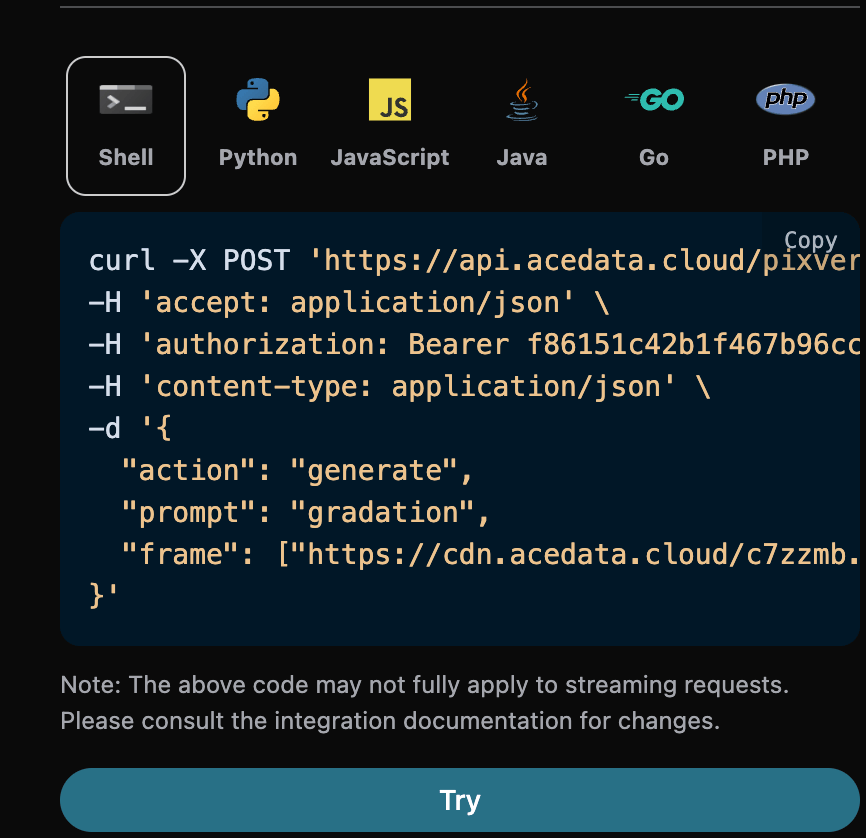
Task: Click the PHP oval logo icon
Action: pos(785,99)
